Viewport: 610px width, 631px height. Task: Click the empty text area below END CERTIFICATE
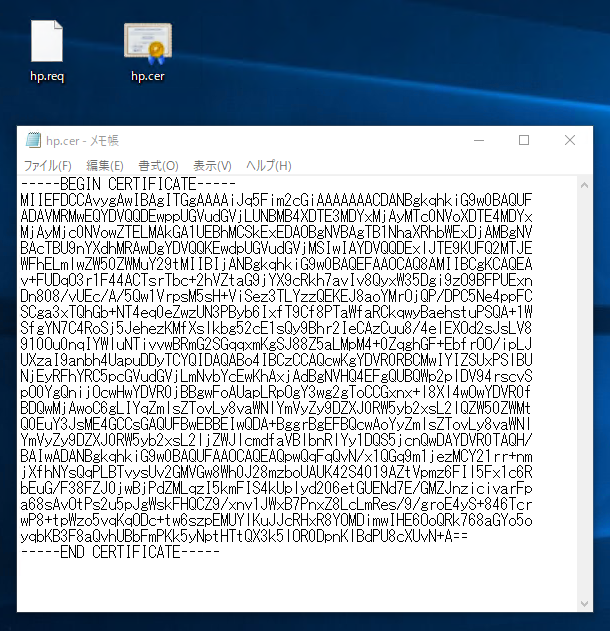click(297, 586)
